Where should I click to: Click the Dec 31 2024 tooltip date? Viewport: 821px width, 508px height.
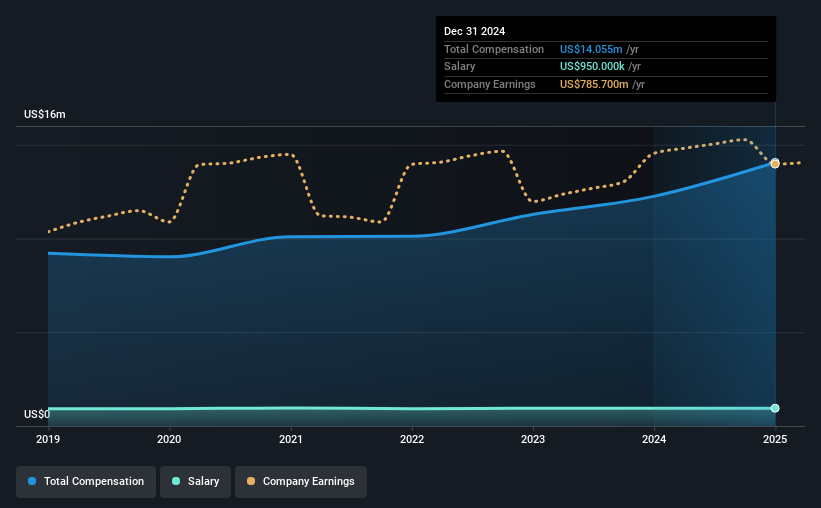coord(474,31)
